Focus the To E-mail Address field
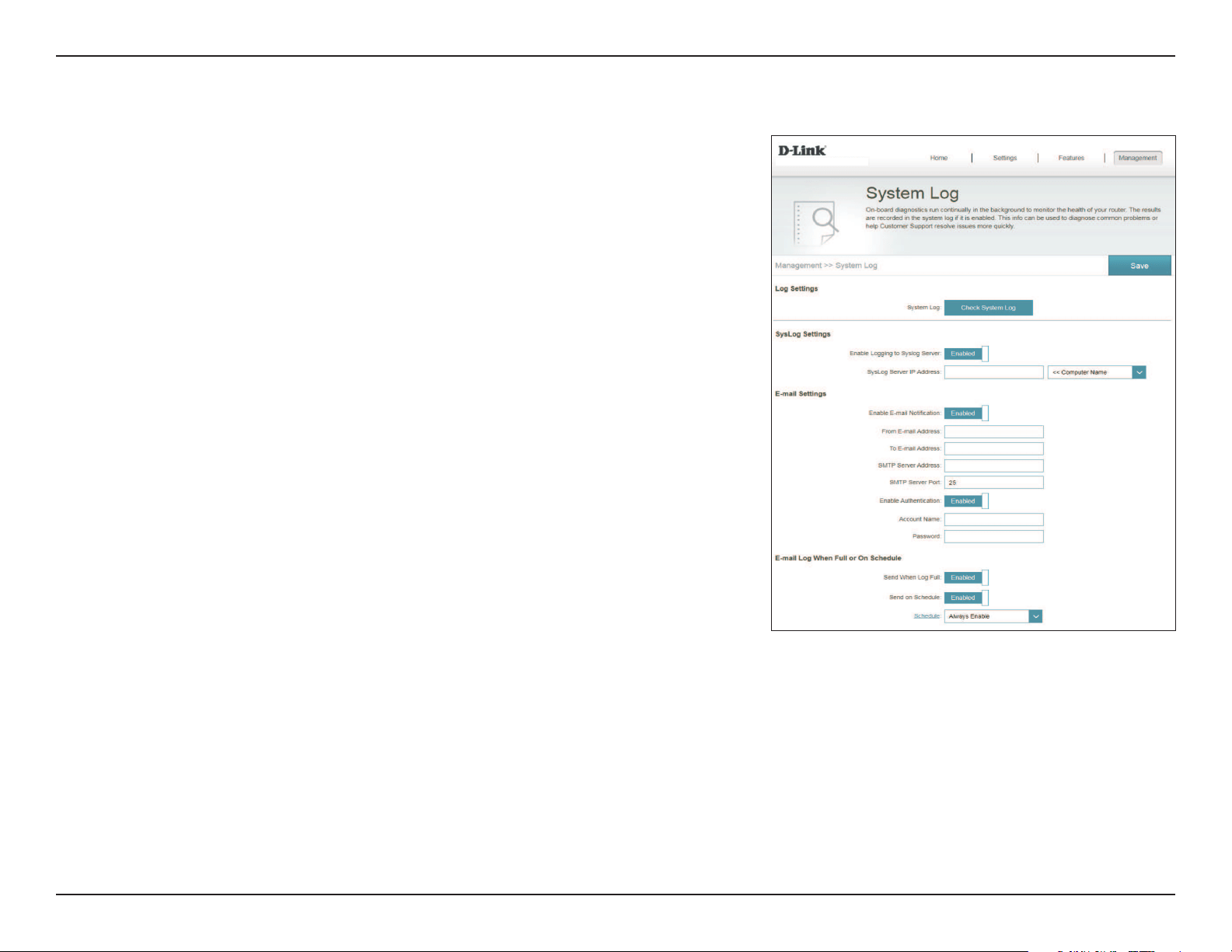This screenshot has height=952, width=1232. click(x=993, y=448)
